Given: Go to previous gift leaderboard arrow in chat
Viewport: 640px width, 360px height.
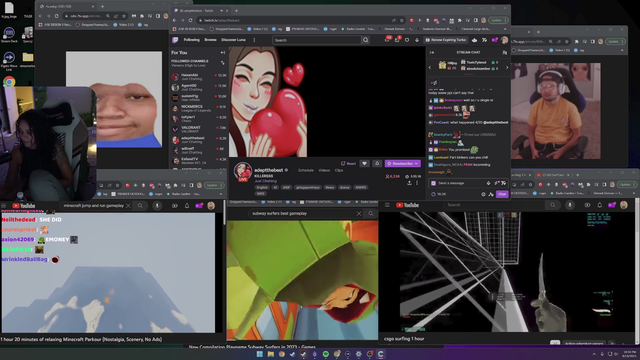Looking at the screenshot, I should 430,68.
